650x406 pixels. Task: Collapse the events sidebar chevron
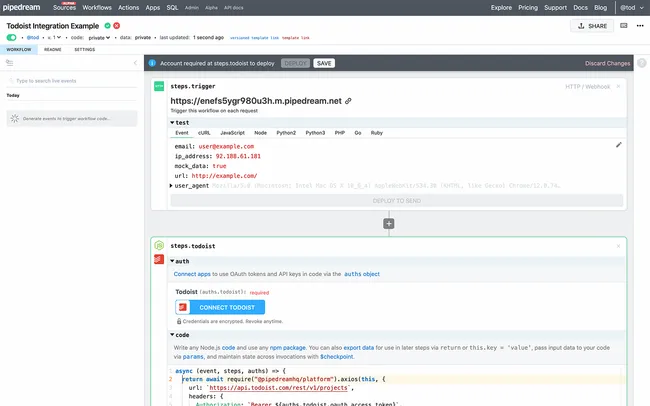pos(135,63)
